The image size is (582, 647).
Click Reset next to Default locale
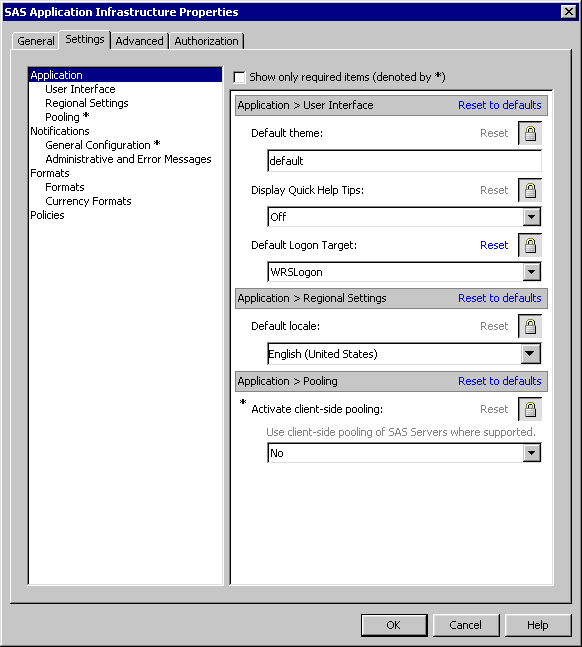pyautogui.click(x=494, y=326)
